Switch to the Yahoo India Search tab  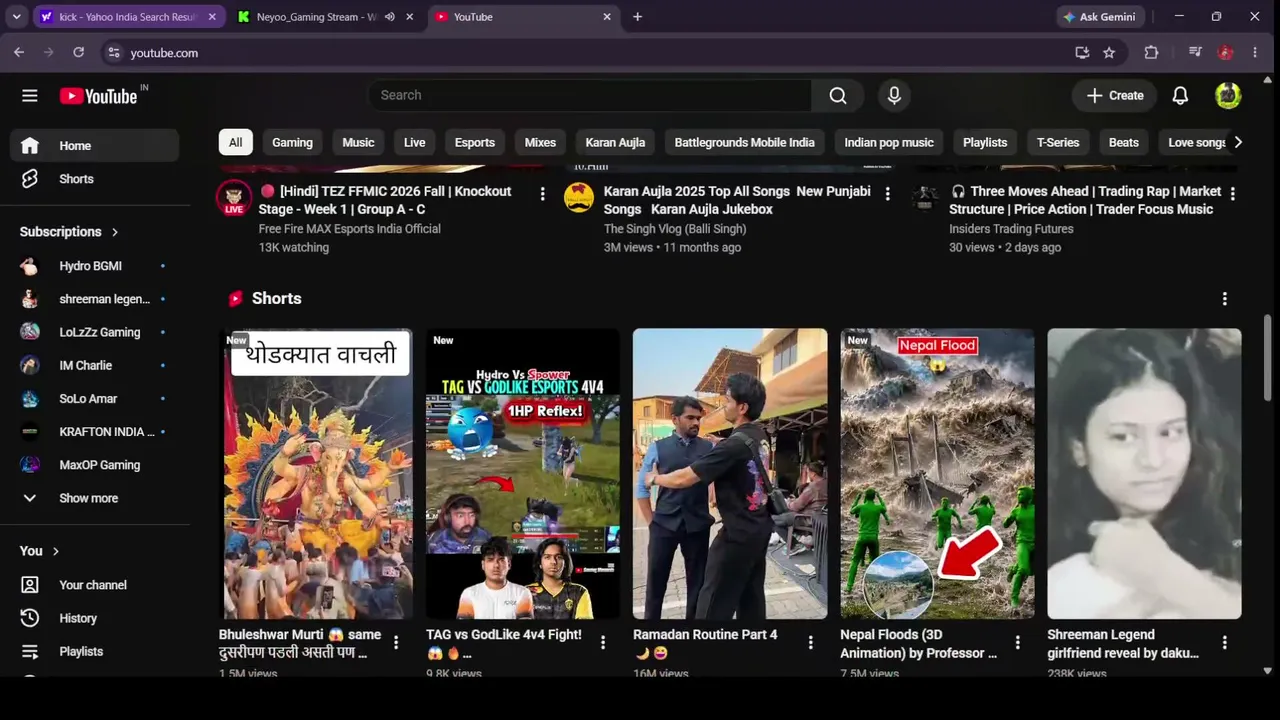tap(128, 16)
